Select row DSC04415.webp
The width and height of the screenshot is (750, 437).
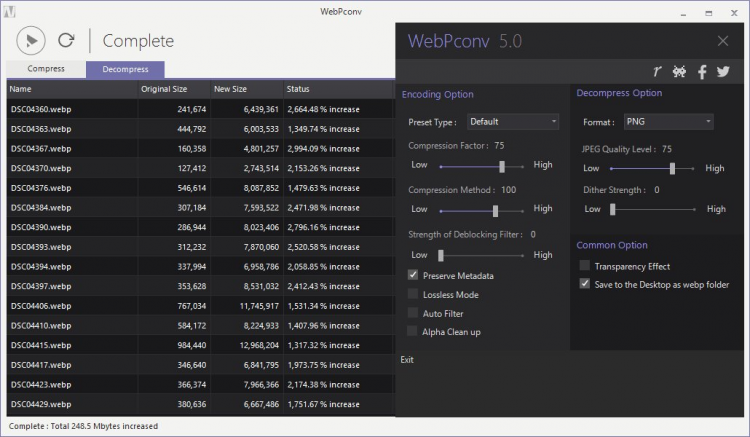201,345
